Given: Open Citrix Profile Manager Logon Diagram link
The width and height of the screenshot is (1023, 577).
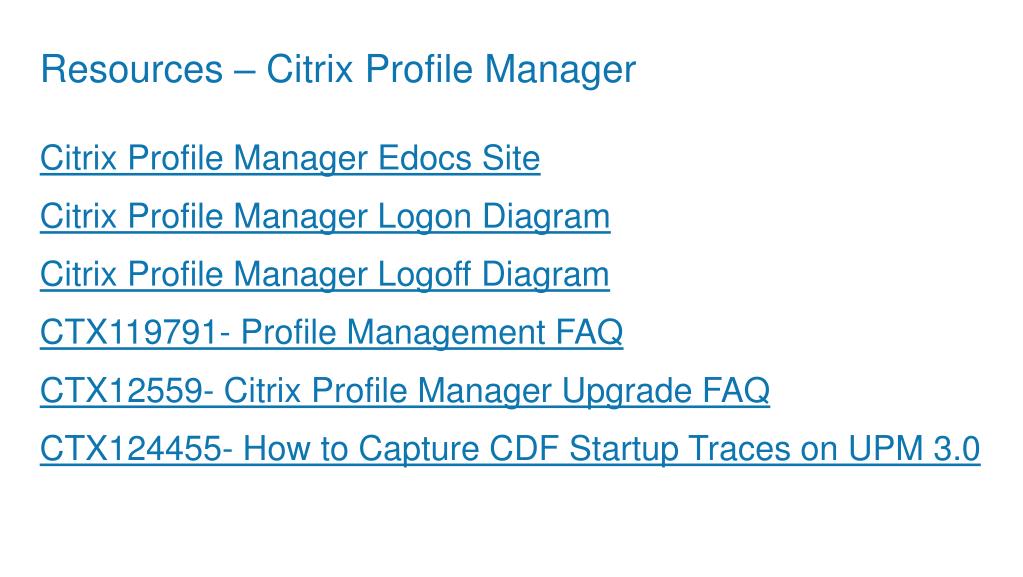Looking at the screenshot, I should pos(325,217).
